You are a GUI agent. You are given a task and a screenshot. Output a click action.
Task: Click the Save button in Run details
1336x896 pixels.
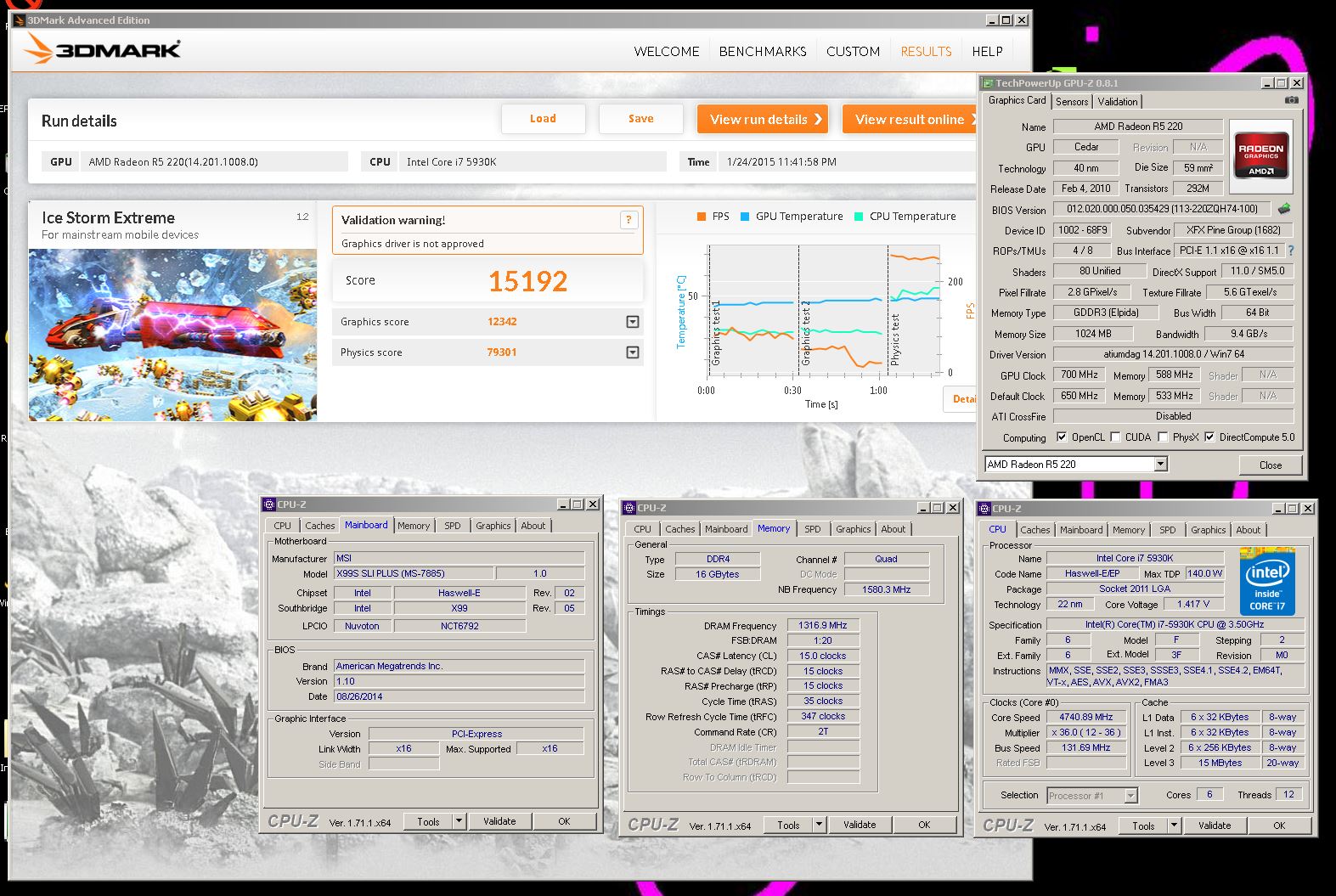click(x=641, y=119)
